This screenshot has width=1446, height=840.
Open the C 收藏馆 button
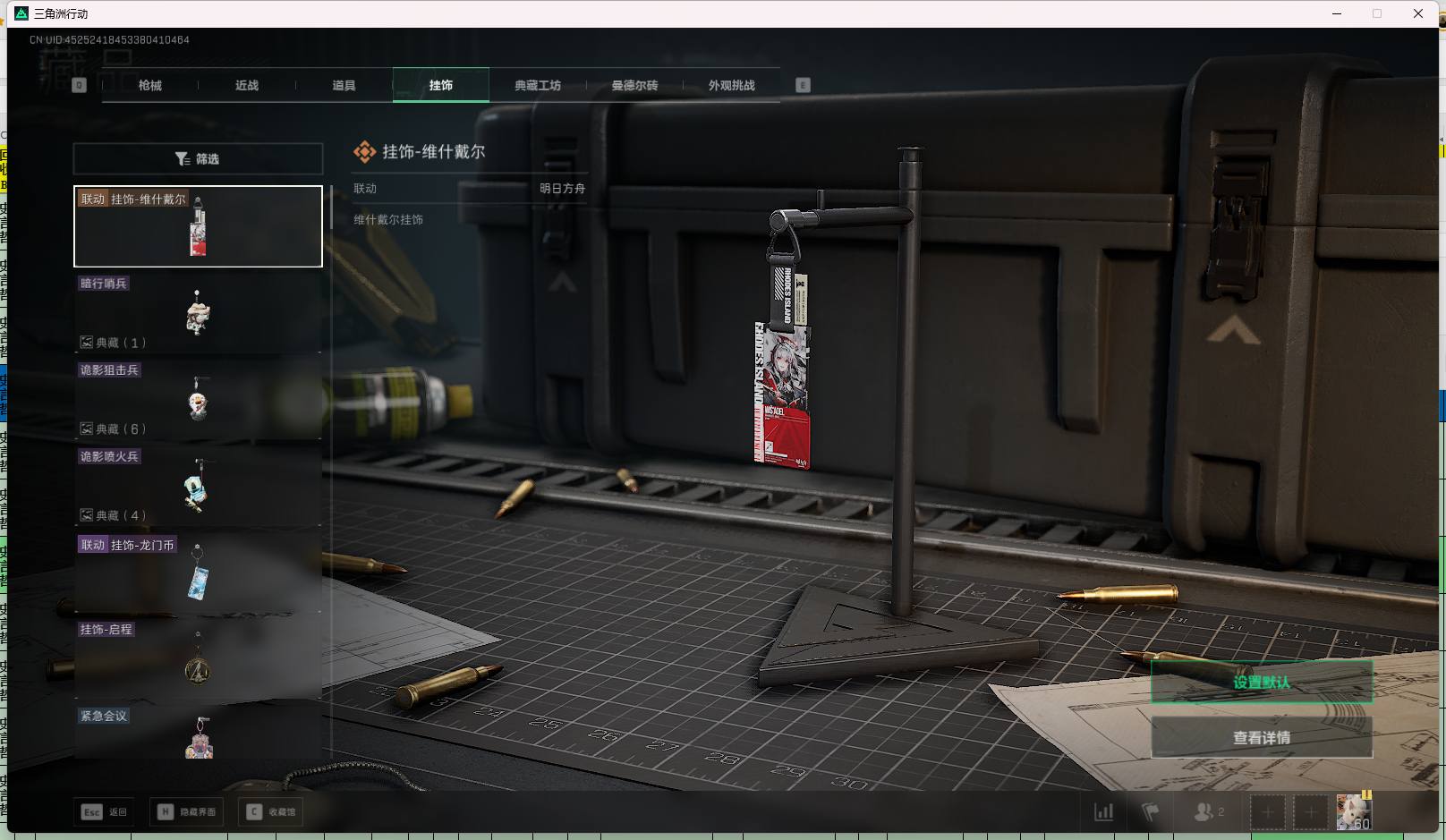(x=272, y=812)
